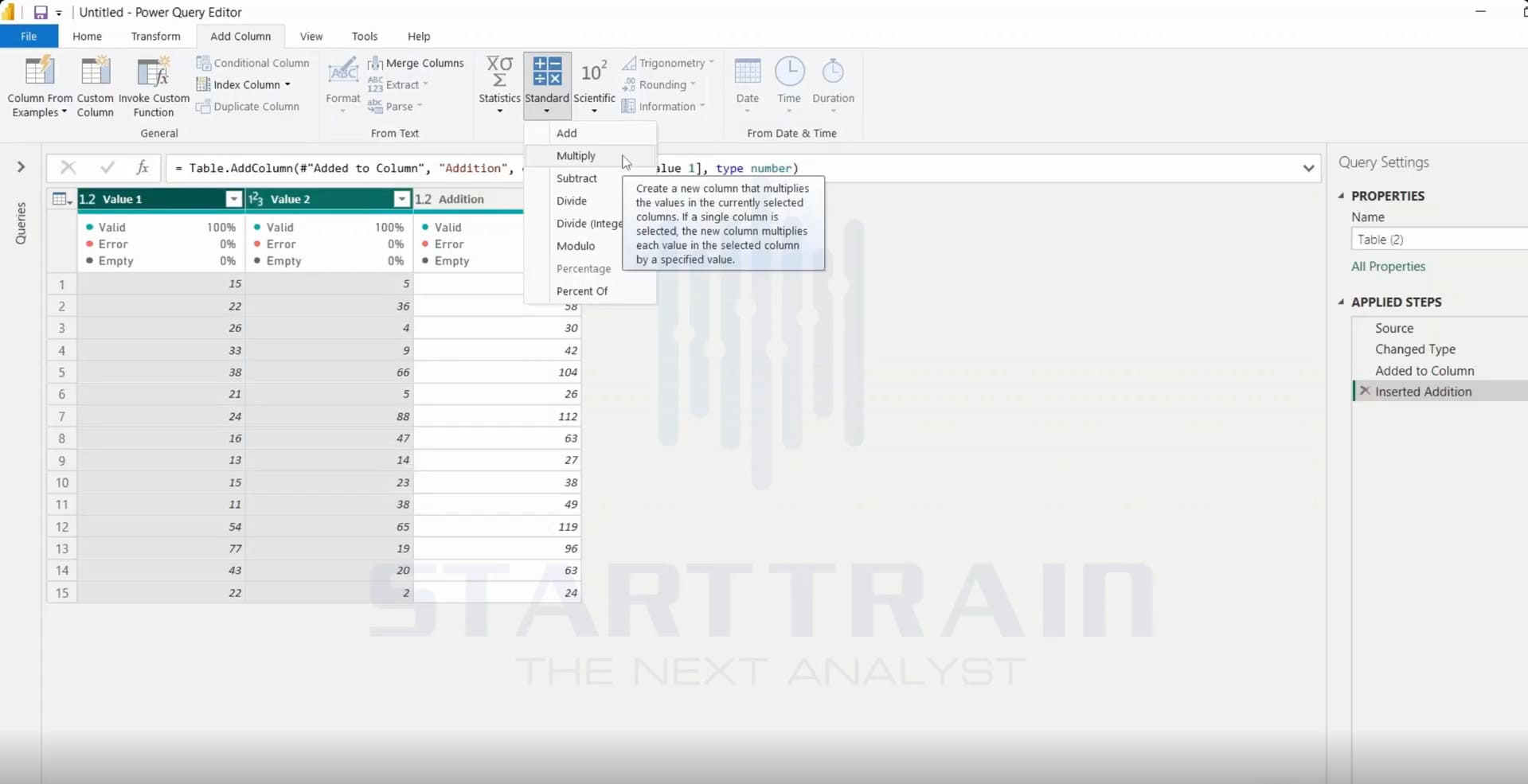Click the save icon in title bar
Viewport: 1528px width, 784px height.
click(x=40, y=12)
